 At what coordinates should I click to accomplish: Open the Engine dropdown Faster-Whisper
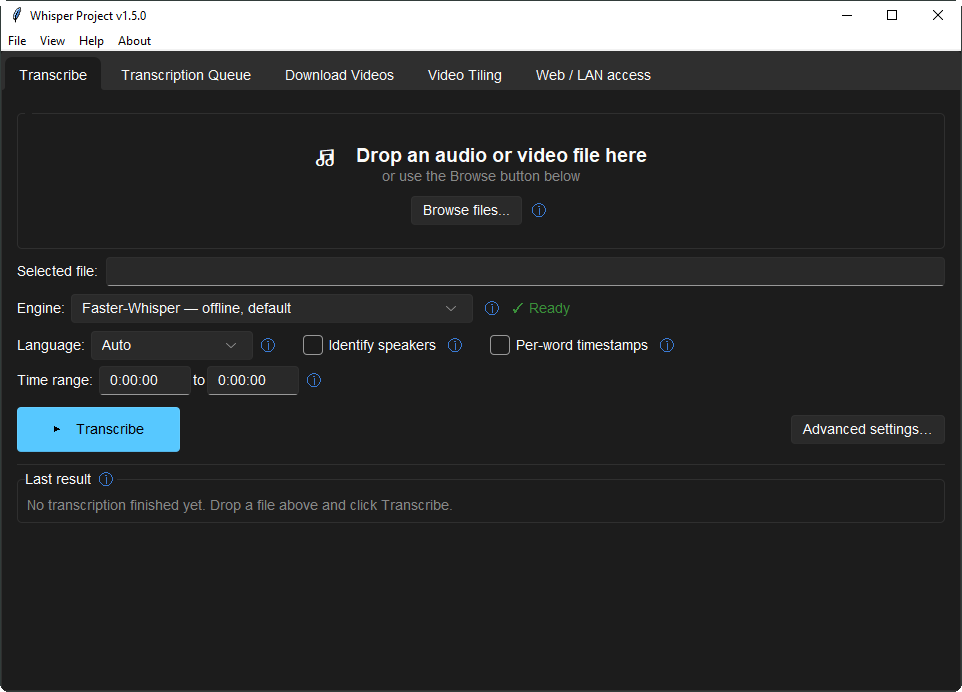click(272, 309)
